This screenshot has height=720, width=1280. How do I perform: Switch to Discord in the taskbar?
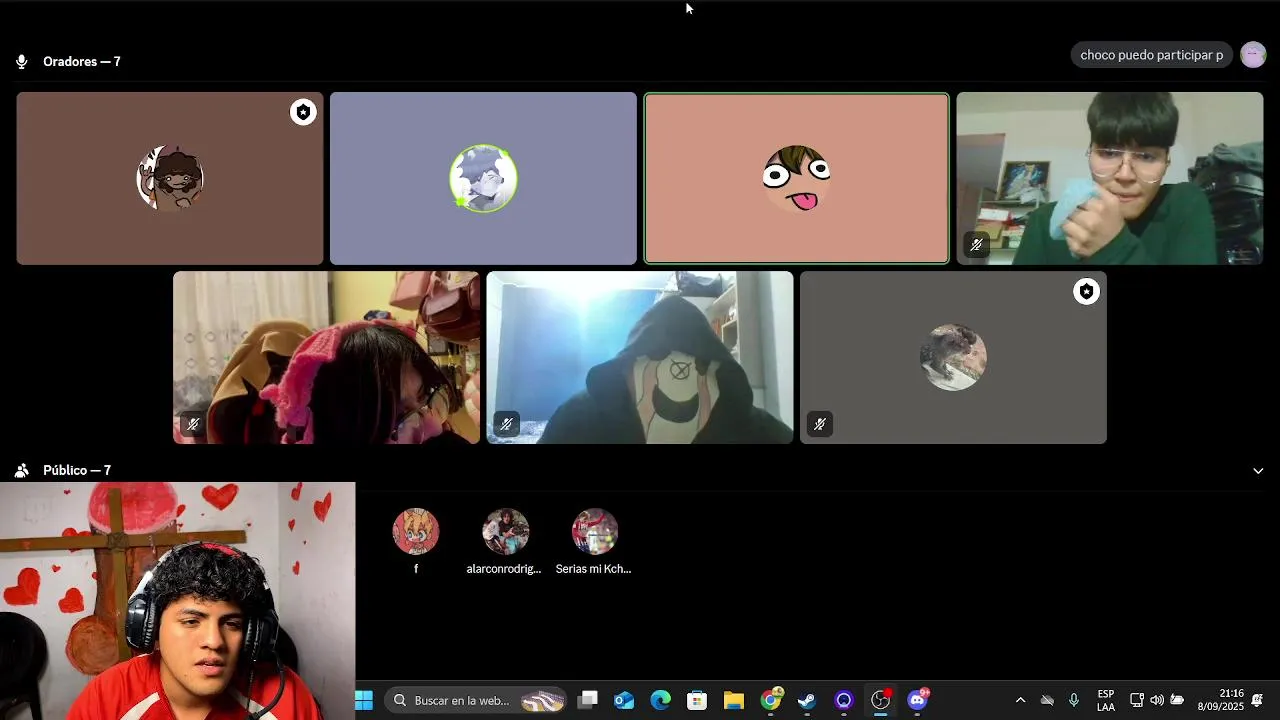pos(918,700)
